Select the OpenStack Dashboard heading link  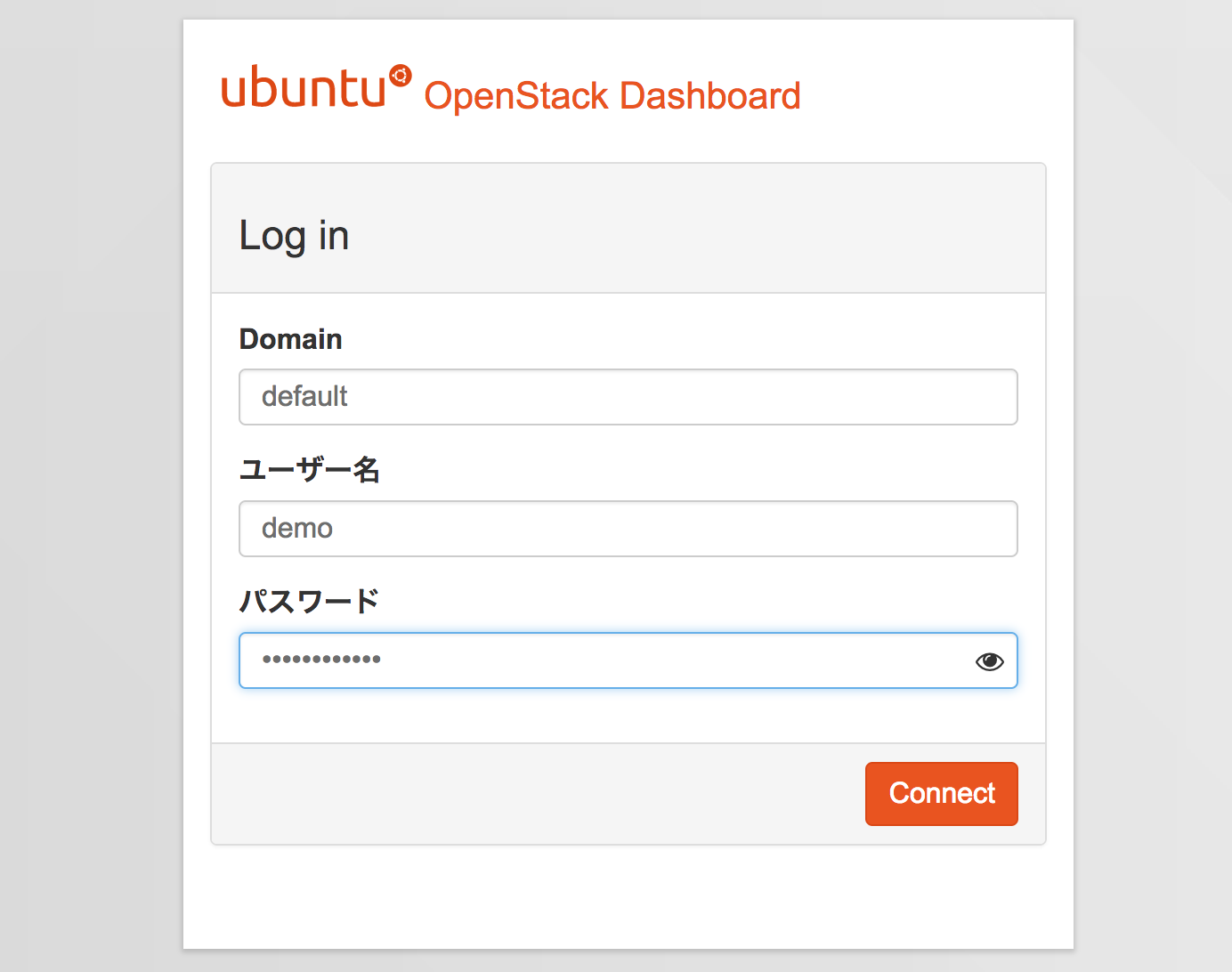(612, 95)
